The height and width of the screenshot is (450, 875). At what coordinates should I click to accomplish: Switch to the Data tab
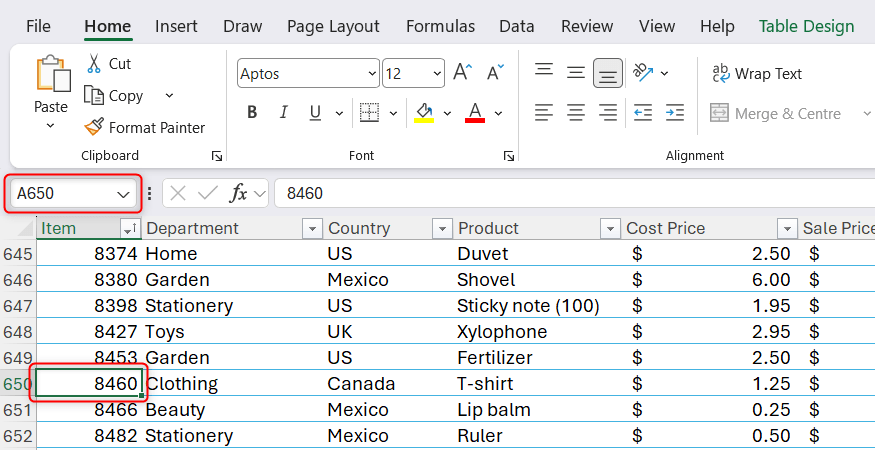pyautogui.click(x=517, y=26)
